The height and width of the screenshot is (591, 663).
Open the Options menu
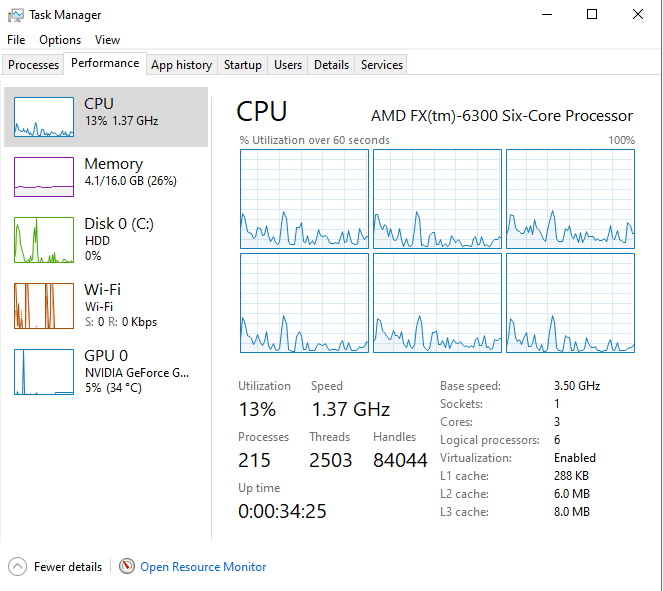point(60,40)
